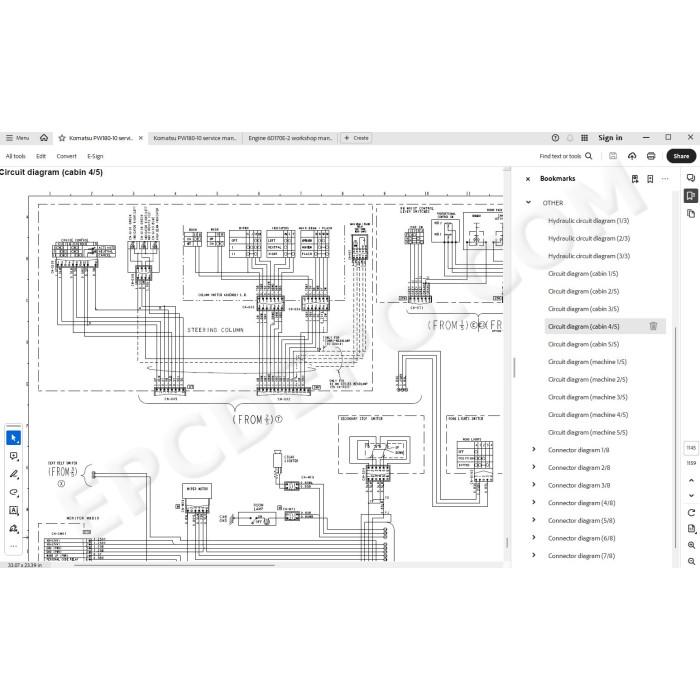Star the current Komatsu PW180-10 document
Viewport: 700px width, 700px height.
coord(62,138)
